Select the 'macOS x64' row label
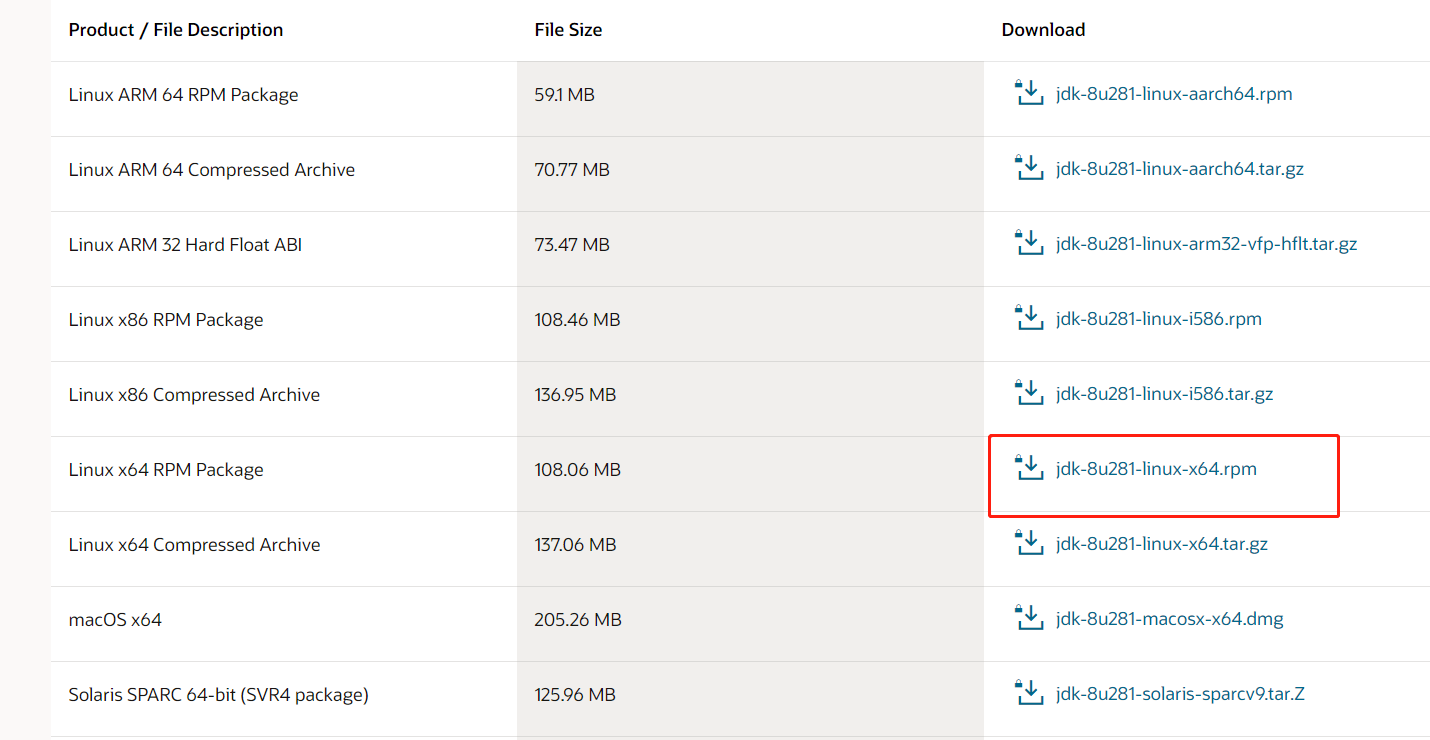This screenshot has height=740, width=1430. click(115, 620)
